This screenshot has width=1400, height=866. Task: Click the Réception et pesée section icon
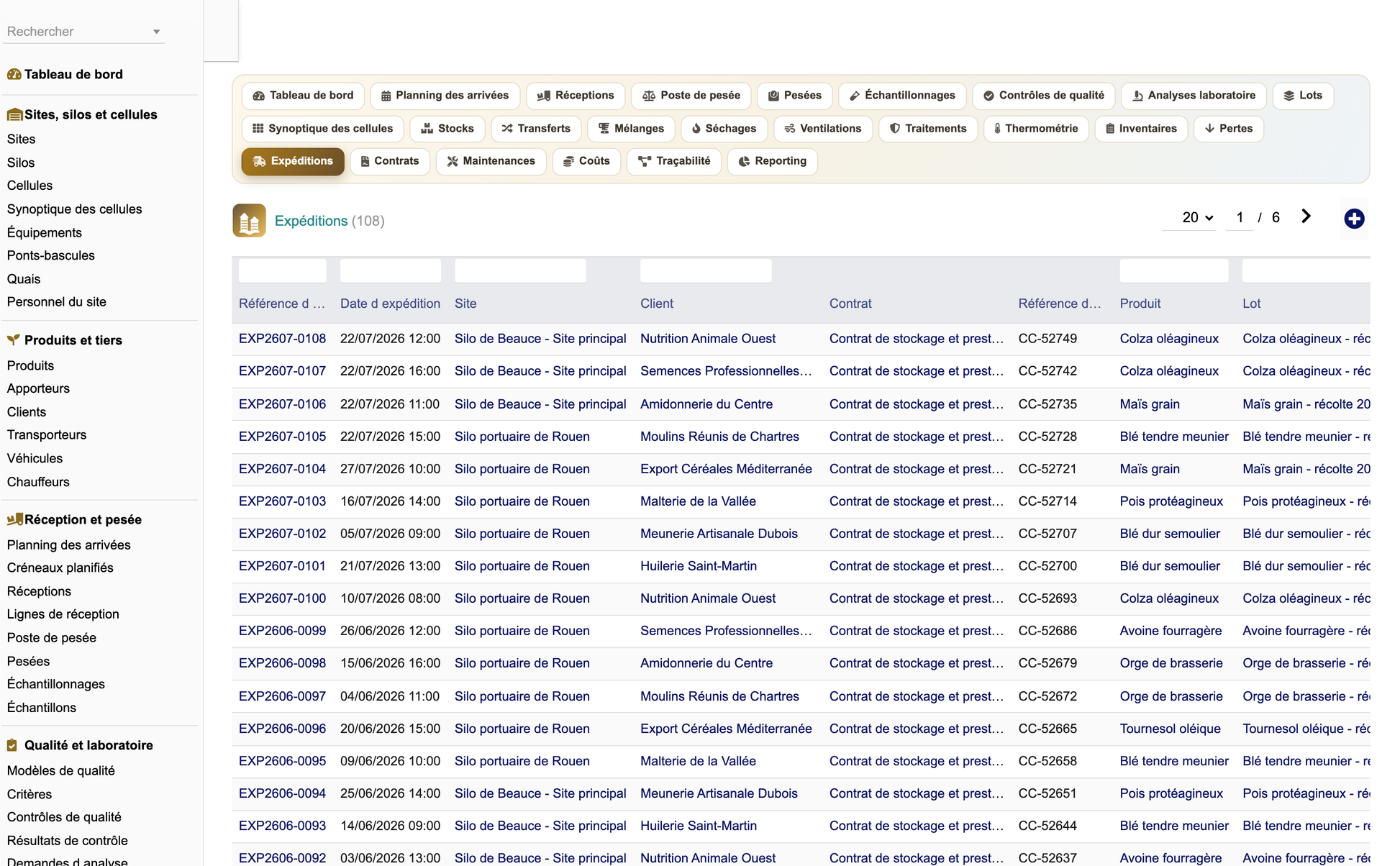14,519
